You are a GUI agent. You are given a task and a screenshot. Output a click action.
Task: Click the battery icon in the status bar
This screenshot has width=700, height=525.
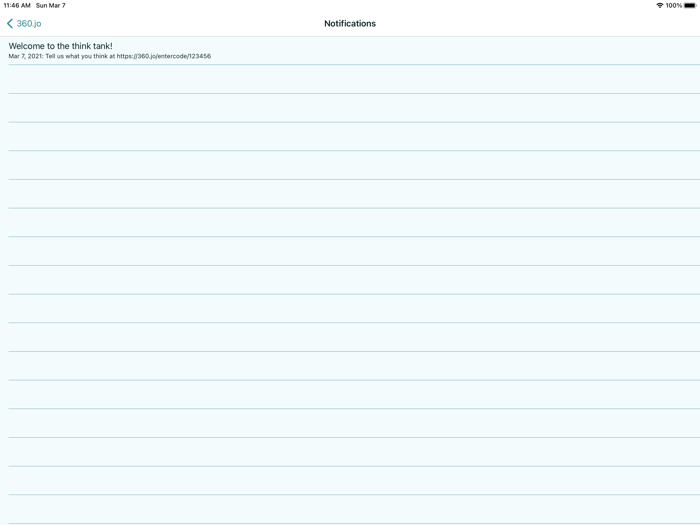(x=690, y=5)
